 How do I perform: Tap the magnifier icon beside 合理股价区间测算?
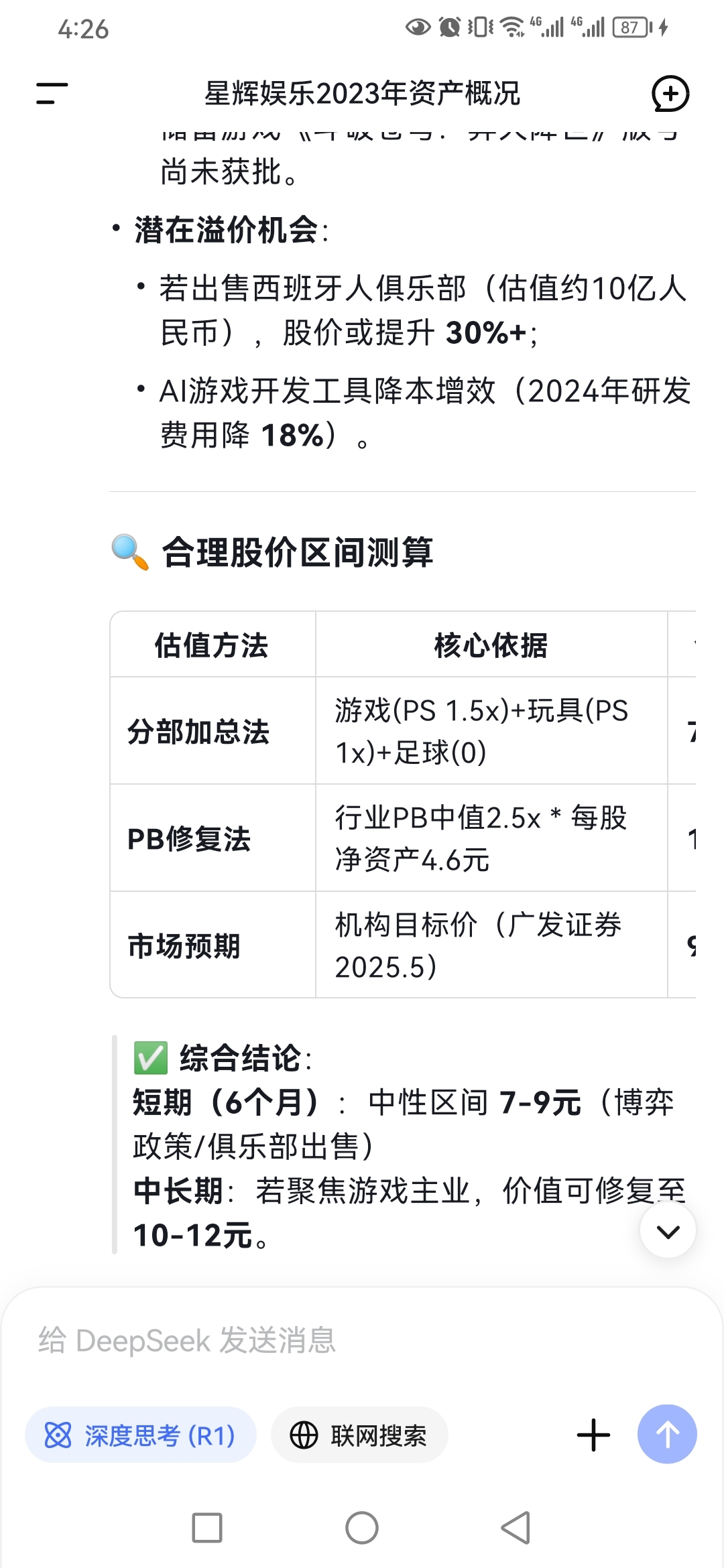pos(130,552)
